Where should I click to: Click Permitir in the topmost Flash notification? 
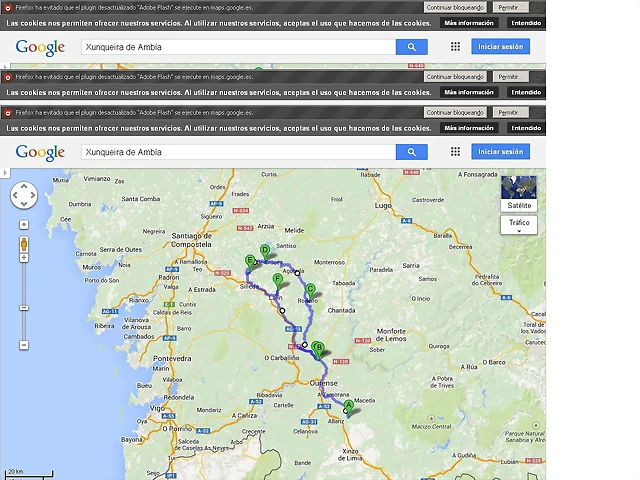[509, 7]
